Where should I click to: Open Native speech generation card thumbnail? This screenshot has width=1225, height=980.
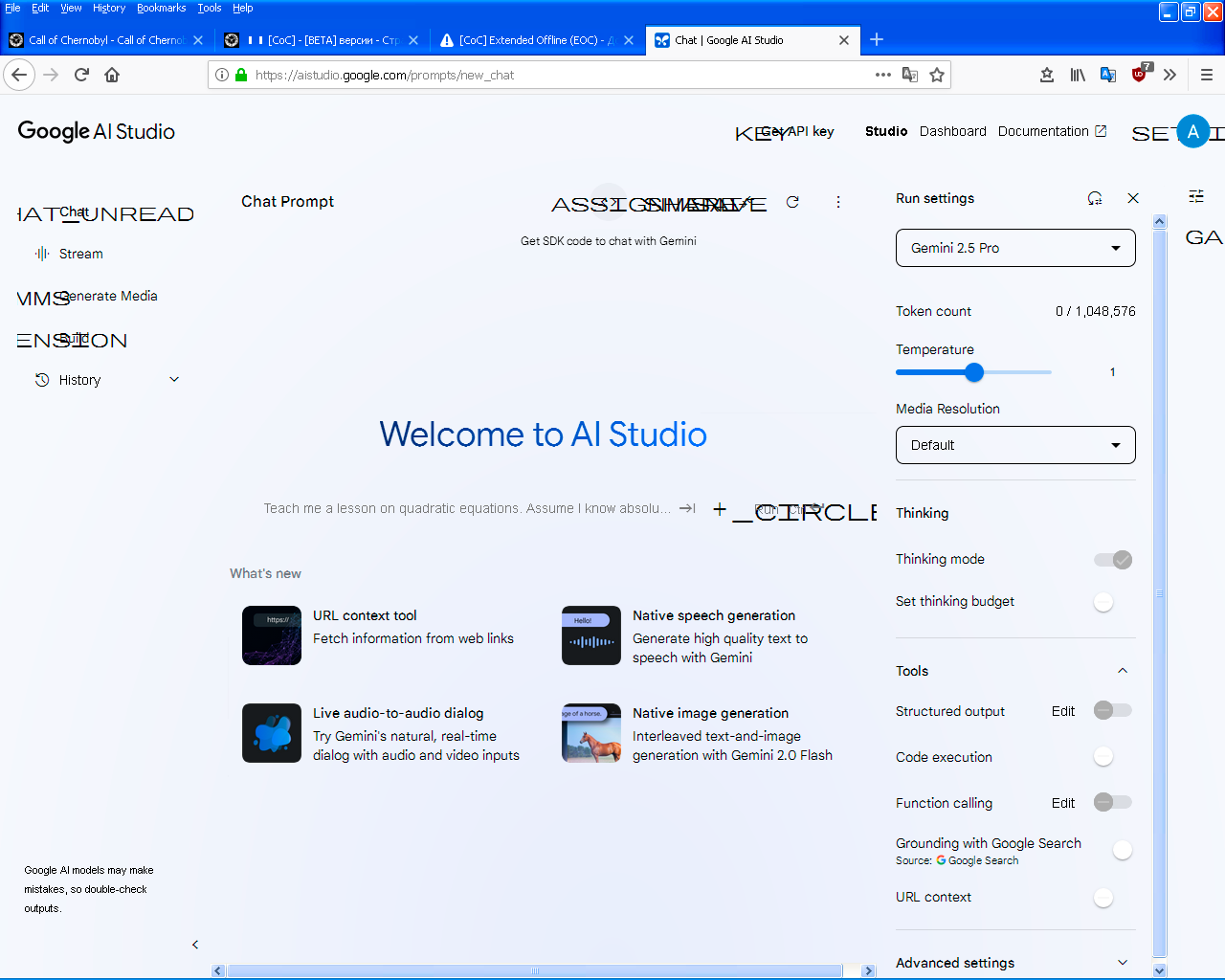pos(591,635)
